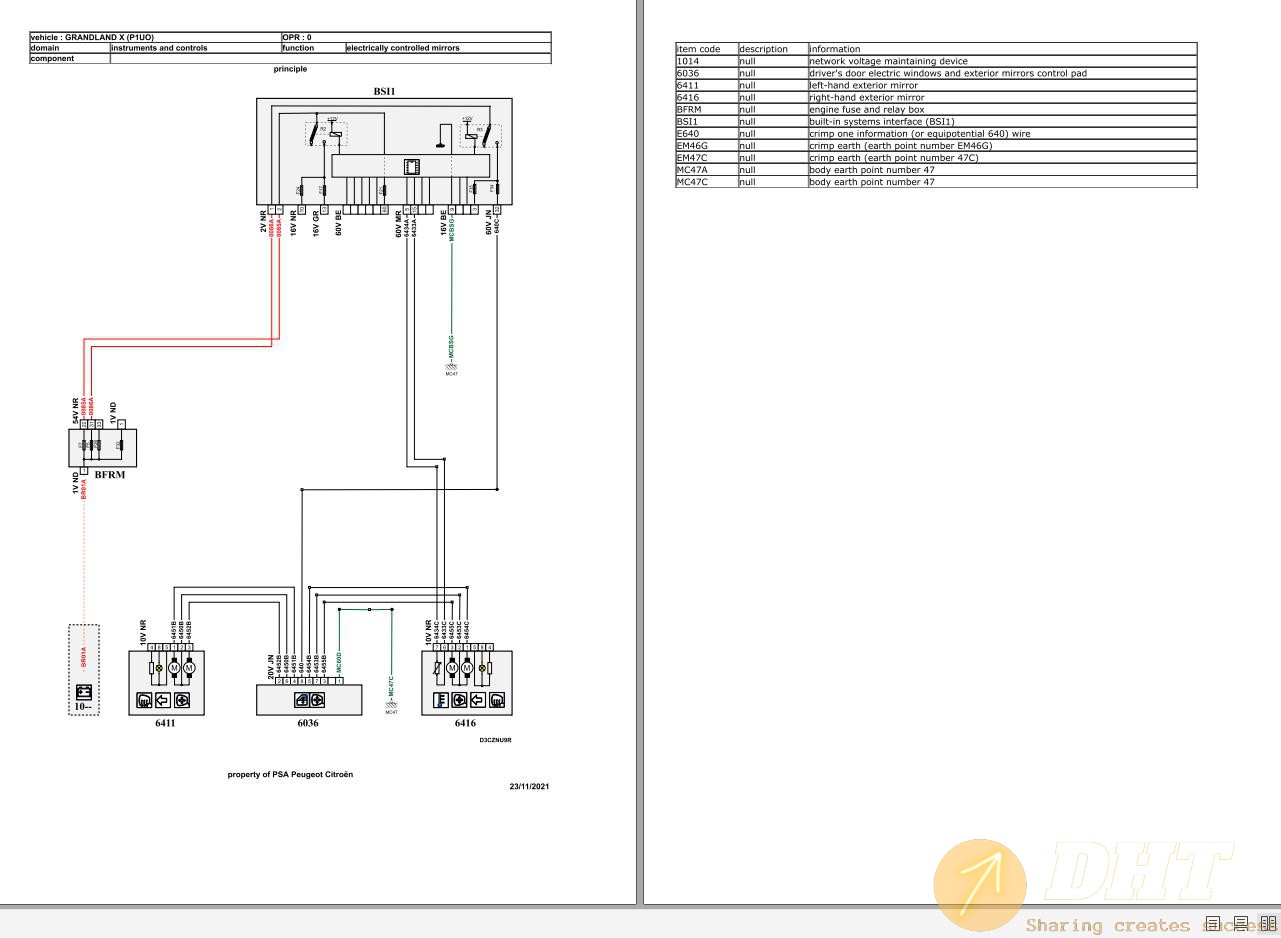Select item code EM46G in the table
1281x938 pixels.
click(x=706, y=145)
